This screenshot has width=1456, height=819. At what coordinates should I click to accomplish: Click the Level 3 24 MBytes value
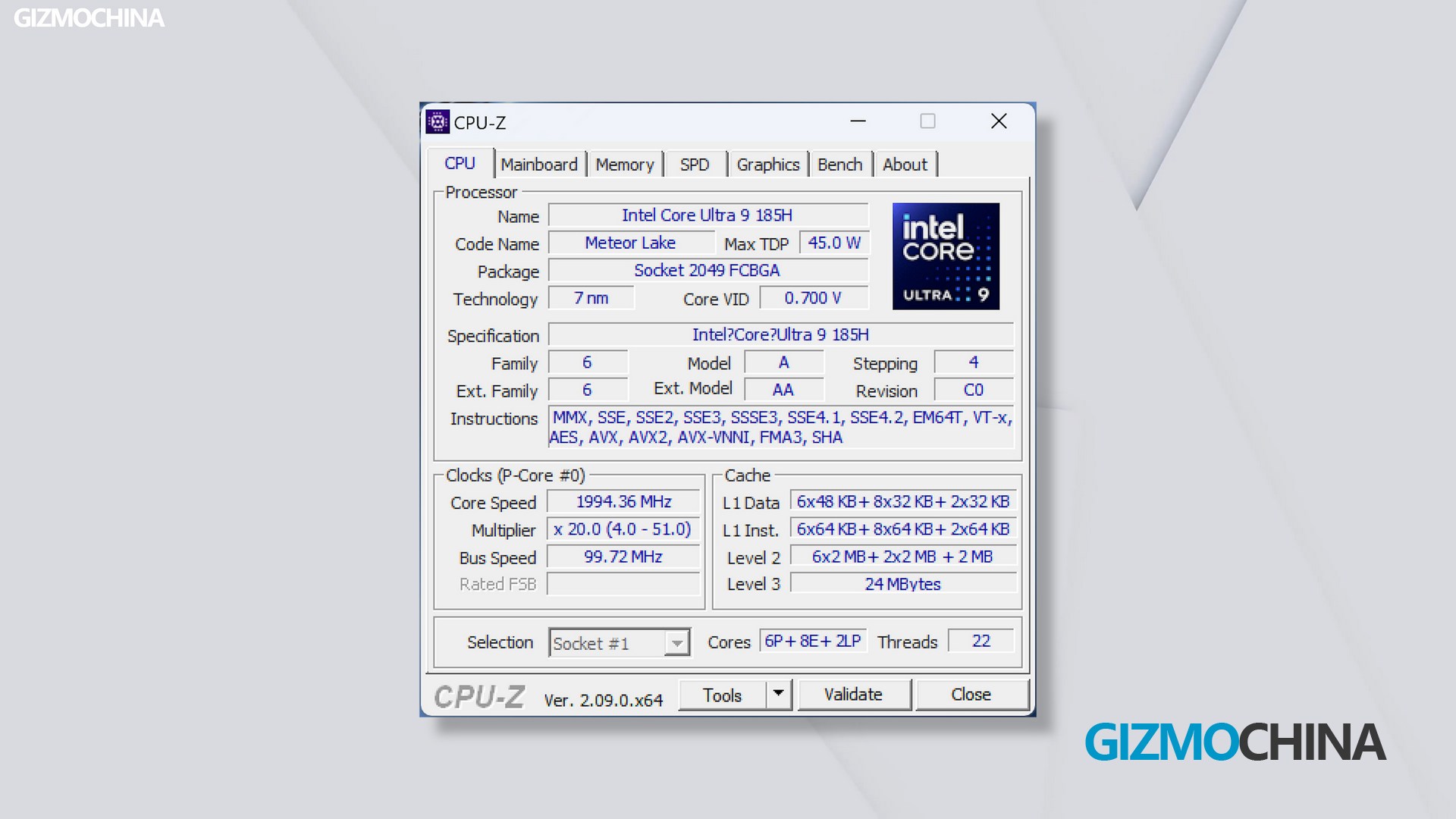point(903,584)
